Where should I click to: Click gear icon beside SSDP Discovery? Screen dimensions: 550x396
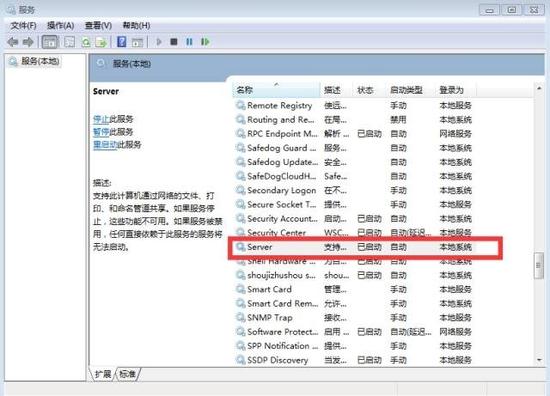240,360
